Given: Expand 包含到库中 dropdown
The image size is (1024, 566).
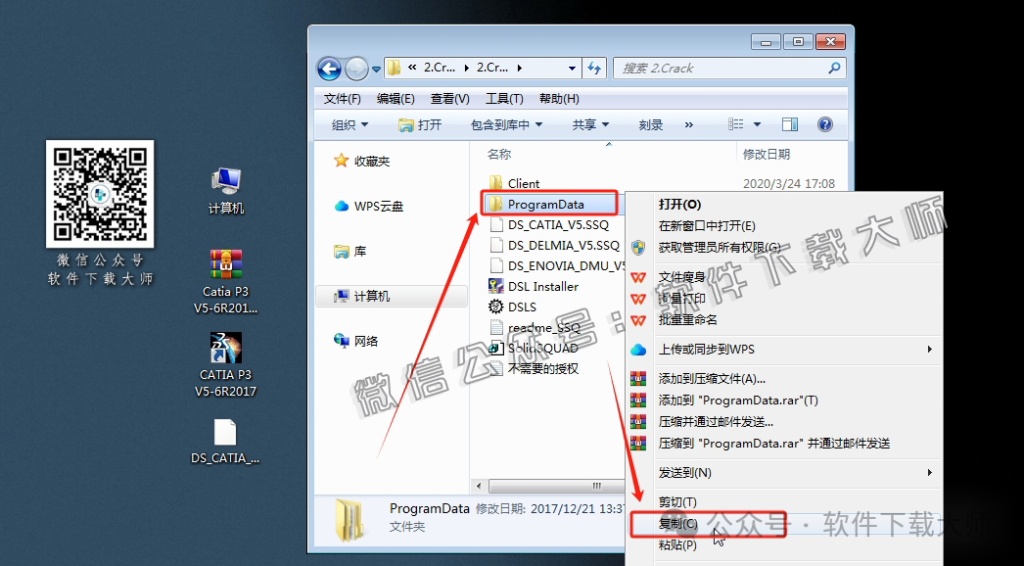Looking at the screenshot, I should pyautogui.click(x=507, y=125).
